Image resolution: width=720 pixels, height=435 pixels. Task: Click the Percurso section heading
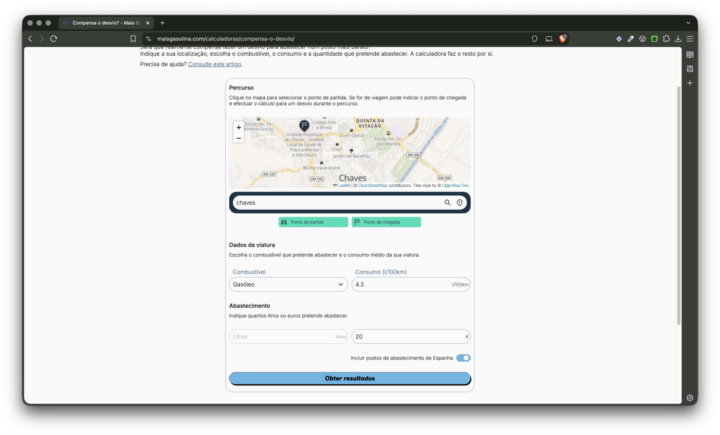pyautogui.click(x=241, y=87)
